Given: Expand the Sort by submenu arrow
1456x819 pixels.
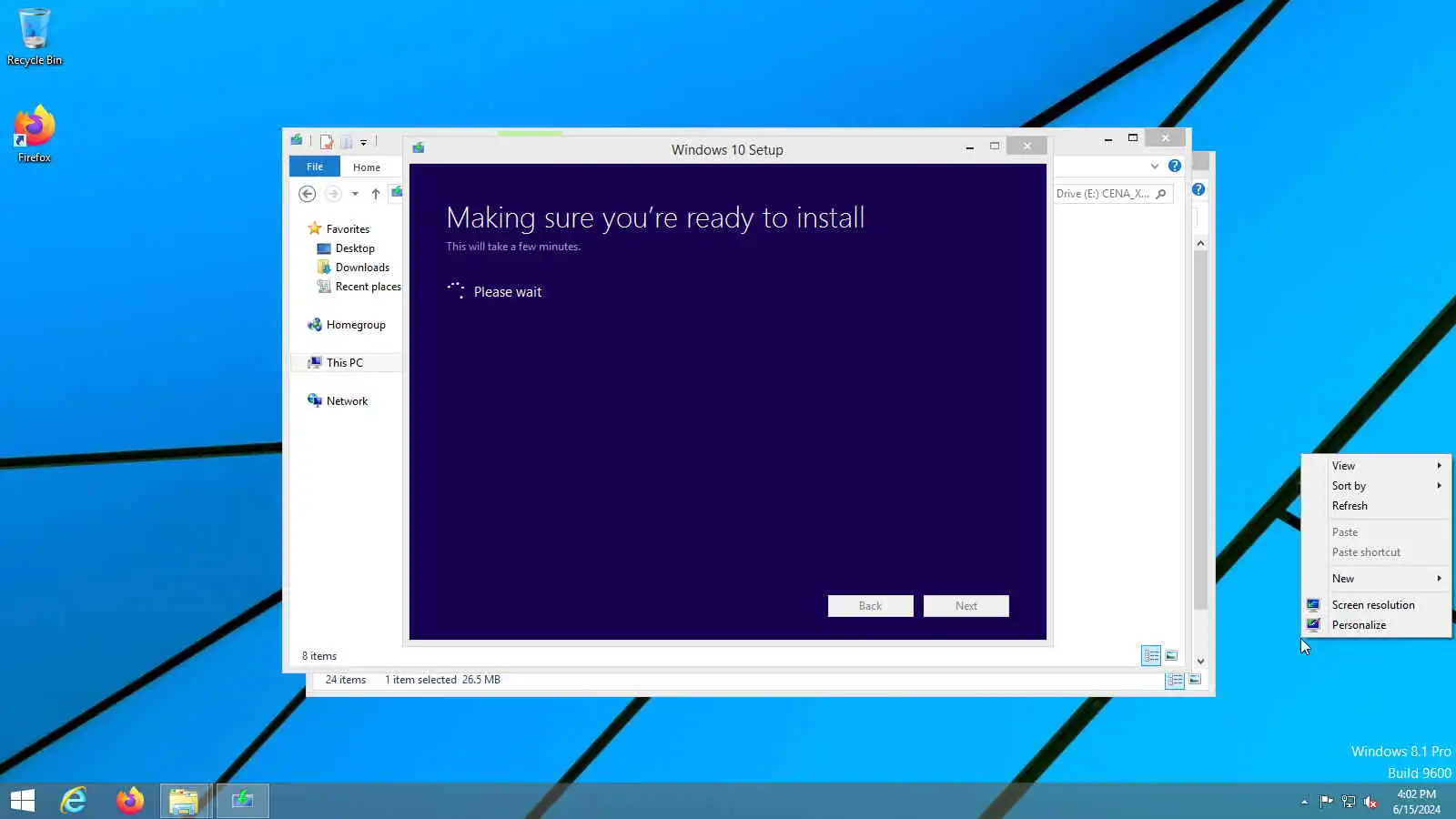Looking at the screenshot, I should click(x=1439, y=485).
